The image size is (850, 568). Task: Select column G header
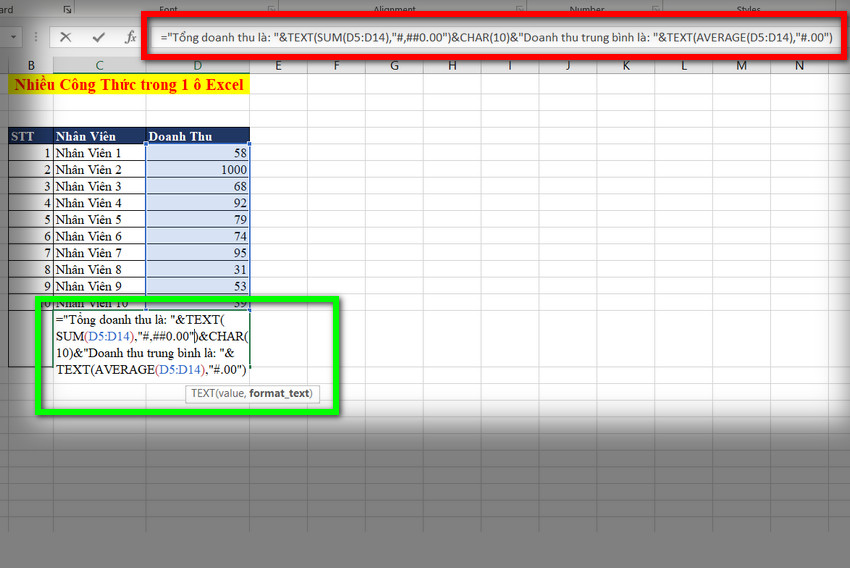tap(394, 66)
